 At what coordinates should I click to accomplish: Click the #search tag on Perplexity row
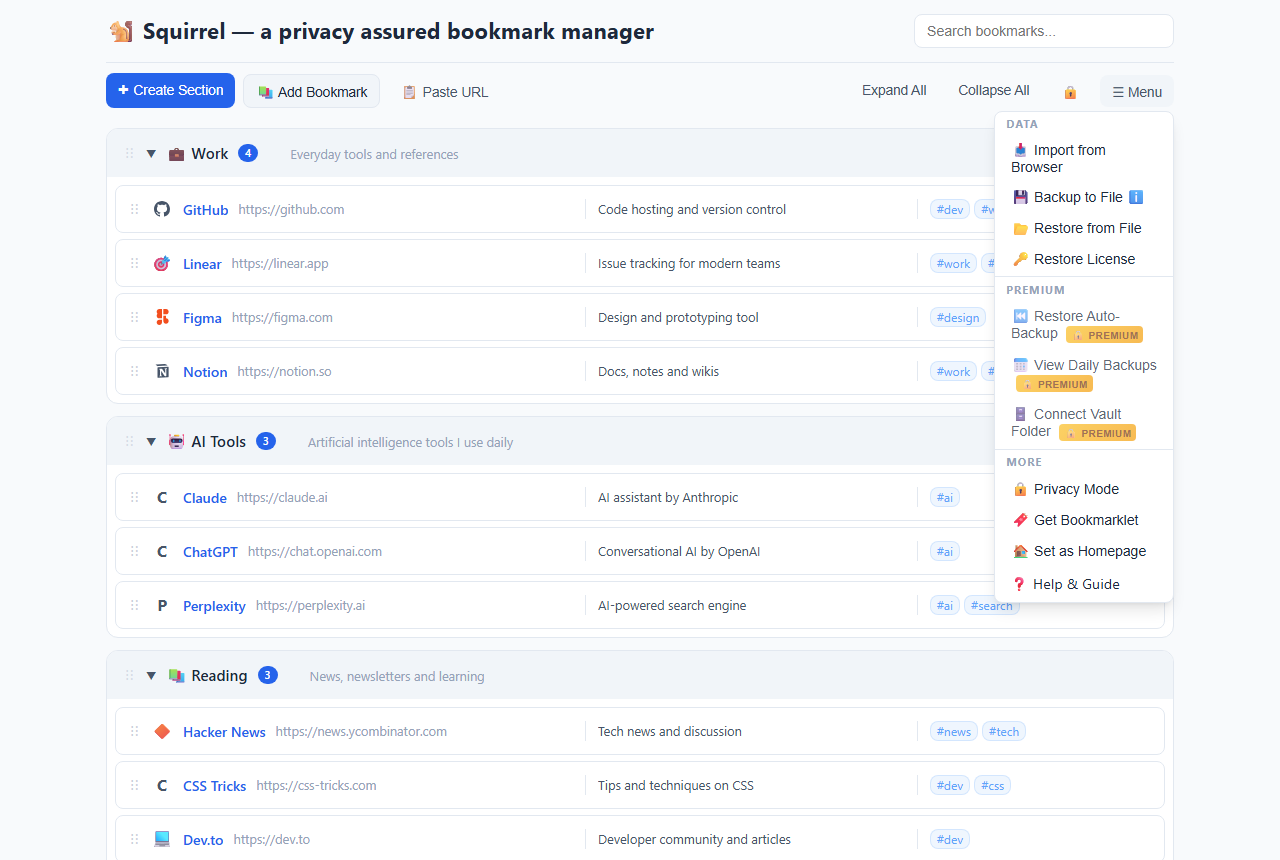coord(992,605)
